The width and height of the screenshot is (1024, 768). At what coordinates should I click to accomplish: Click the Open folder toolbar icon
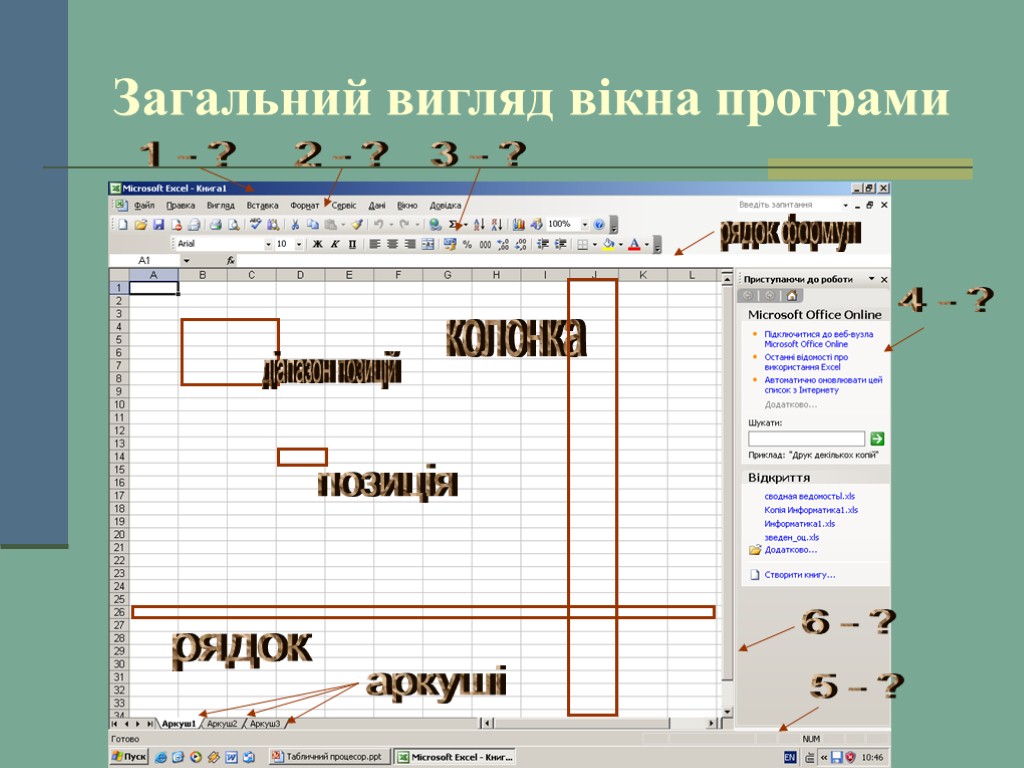[140, 225]
